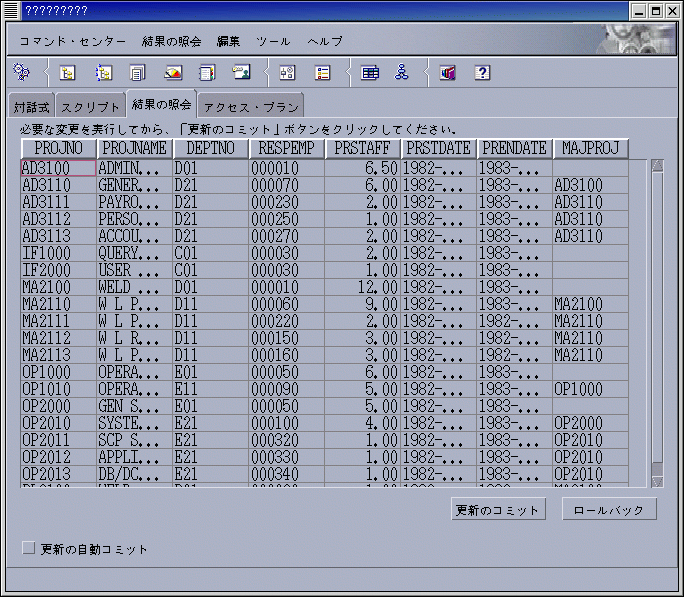Viewport: 684px width, 597px height.
Task: Select the 6.50 PRSTAFF cell
Action: [362, 168]
